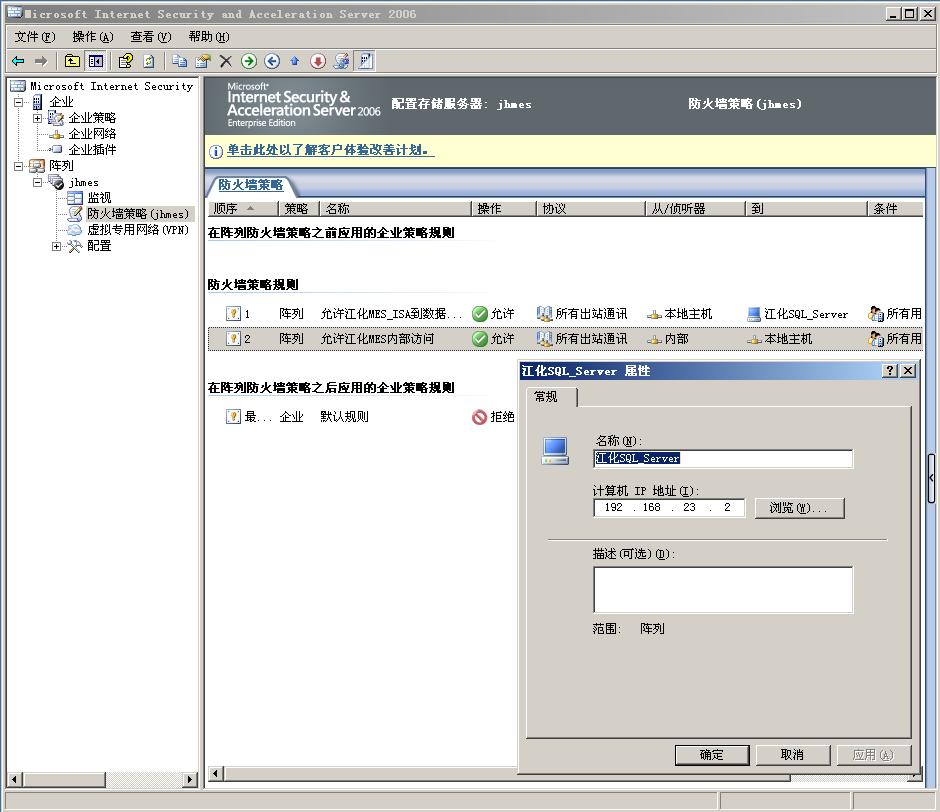The height and width of the screenshot is (812, 940).
Task: Sort by the 顺序 column header
Action: 243,209
